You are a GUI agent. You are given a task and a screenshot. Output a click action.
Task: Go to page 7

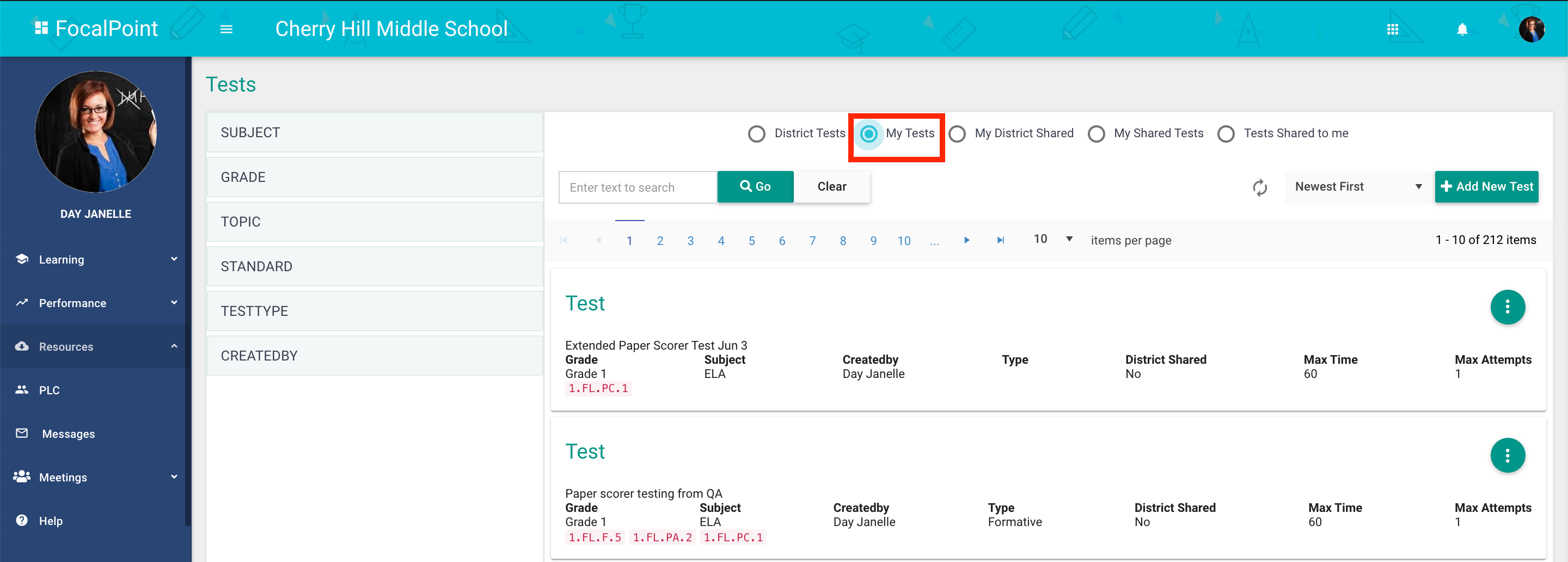812,241
